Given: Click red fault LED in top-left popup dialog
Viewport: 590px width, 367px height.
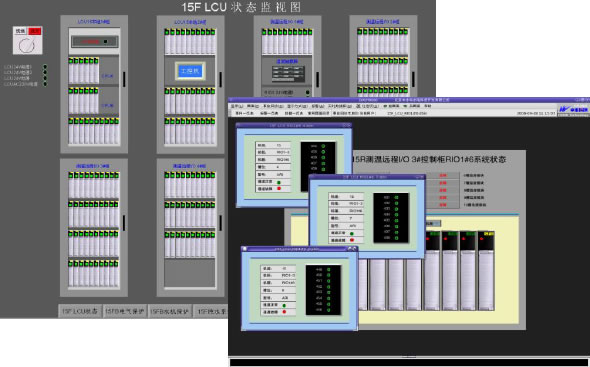Looking at the screenshot, I should tap(279, 188).
